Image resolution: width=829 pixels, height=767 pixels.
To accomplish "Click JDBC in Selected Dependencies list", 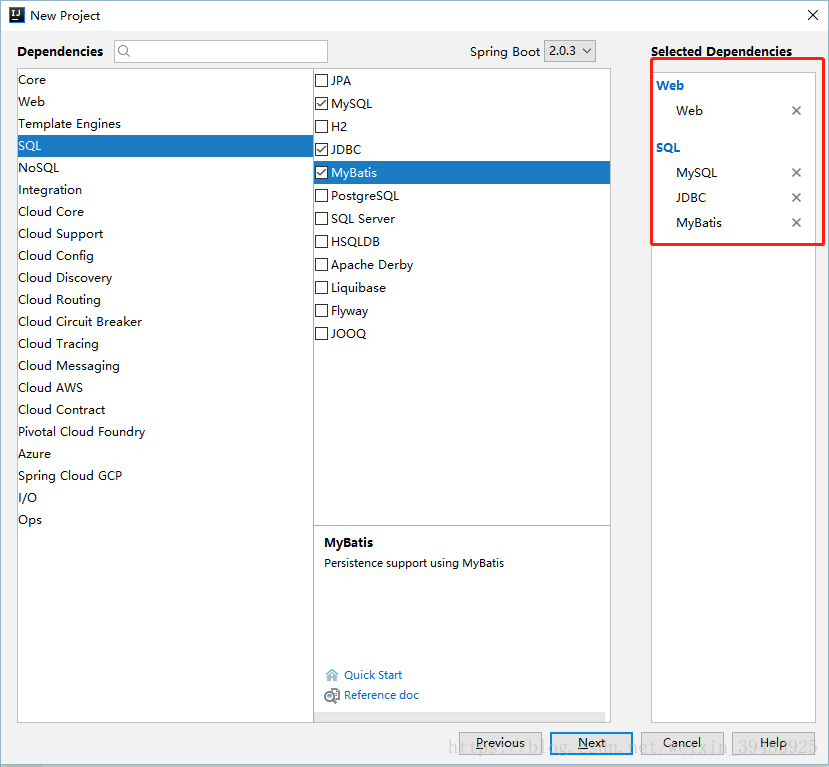I will pyautogui.click(x=691, y=198).
